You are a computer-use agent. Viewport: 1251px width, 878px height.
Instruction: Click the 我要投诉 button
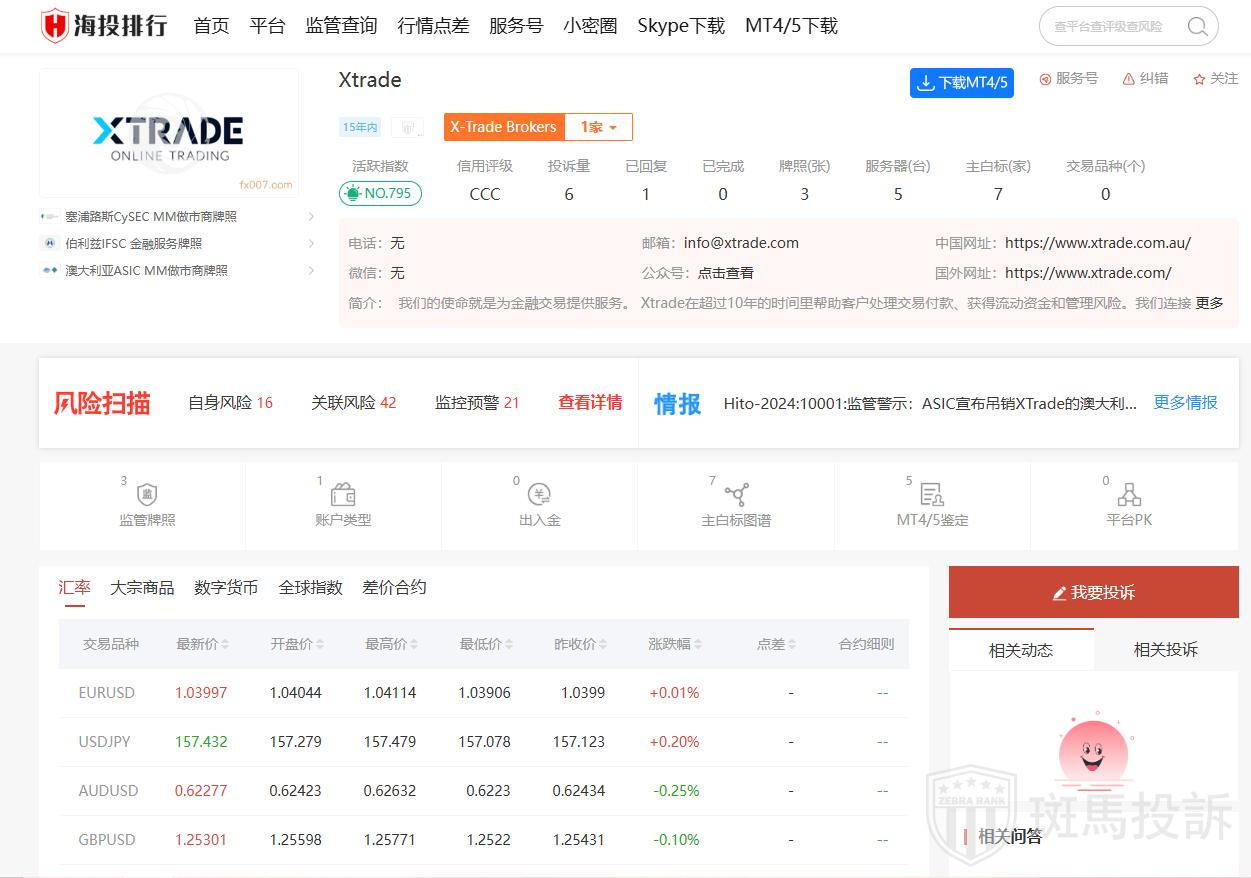[x=1093, y=592]
